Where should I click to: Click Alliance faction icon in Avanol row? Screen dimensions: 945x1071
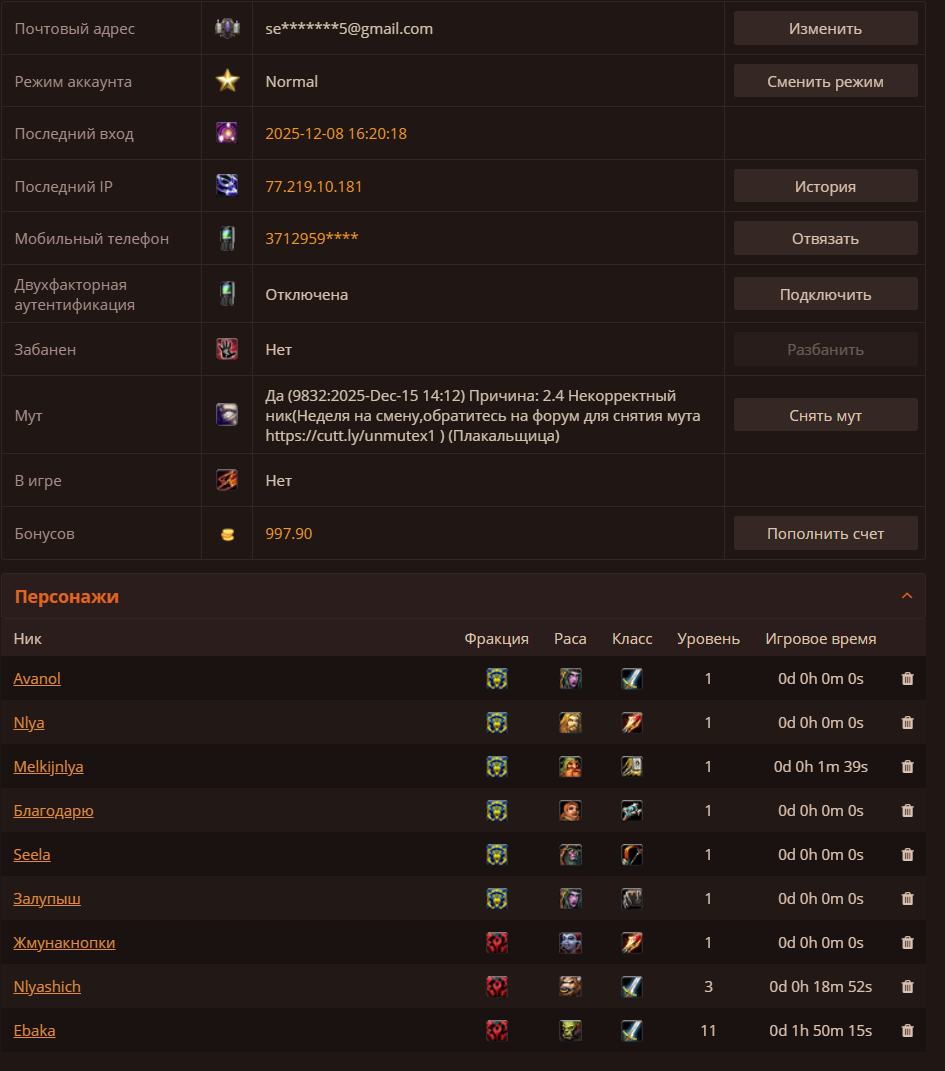click(497, 679)
